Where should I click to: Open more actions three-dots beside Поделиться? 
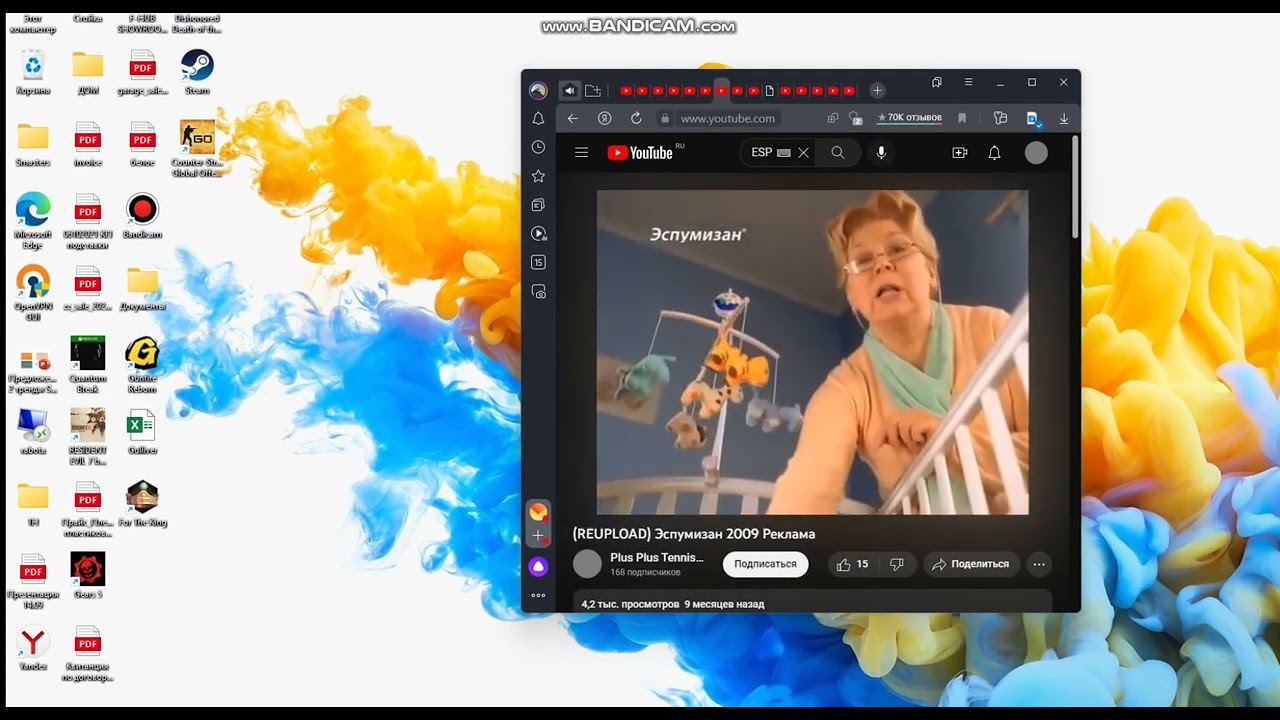click(1039, 564)
